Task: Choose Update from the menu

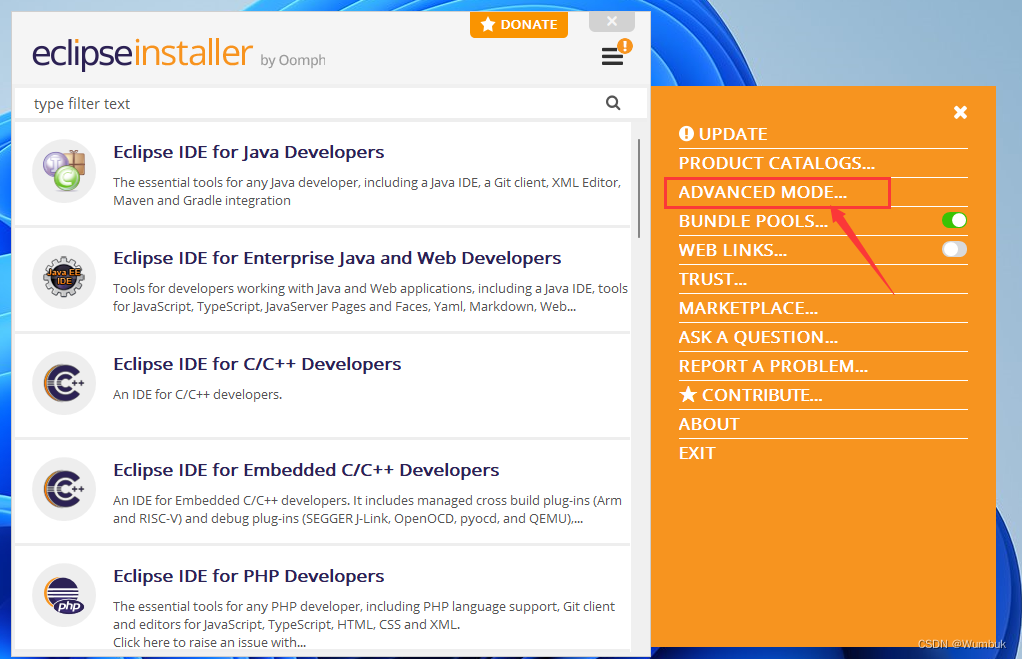Action: [733, 134]
